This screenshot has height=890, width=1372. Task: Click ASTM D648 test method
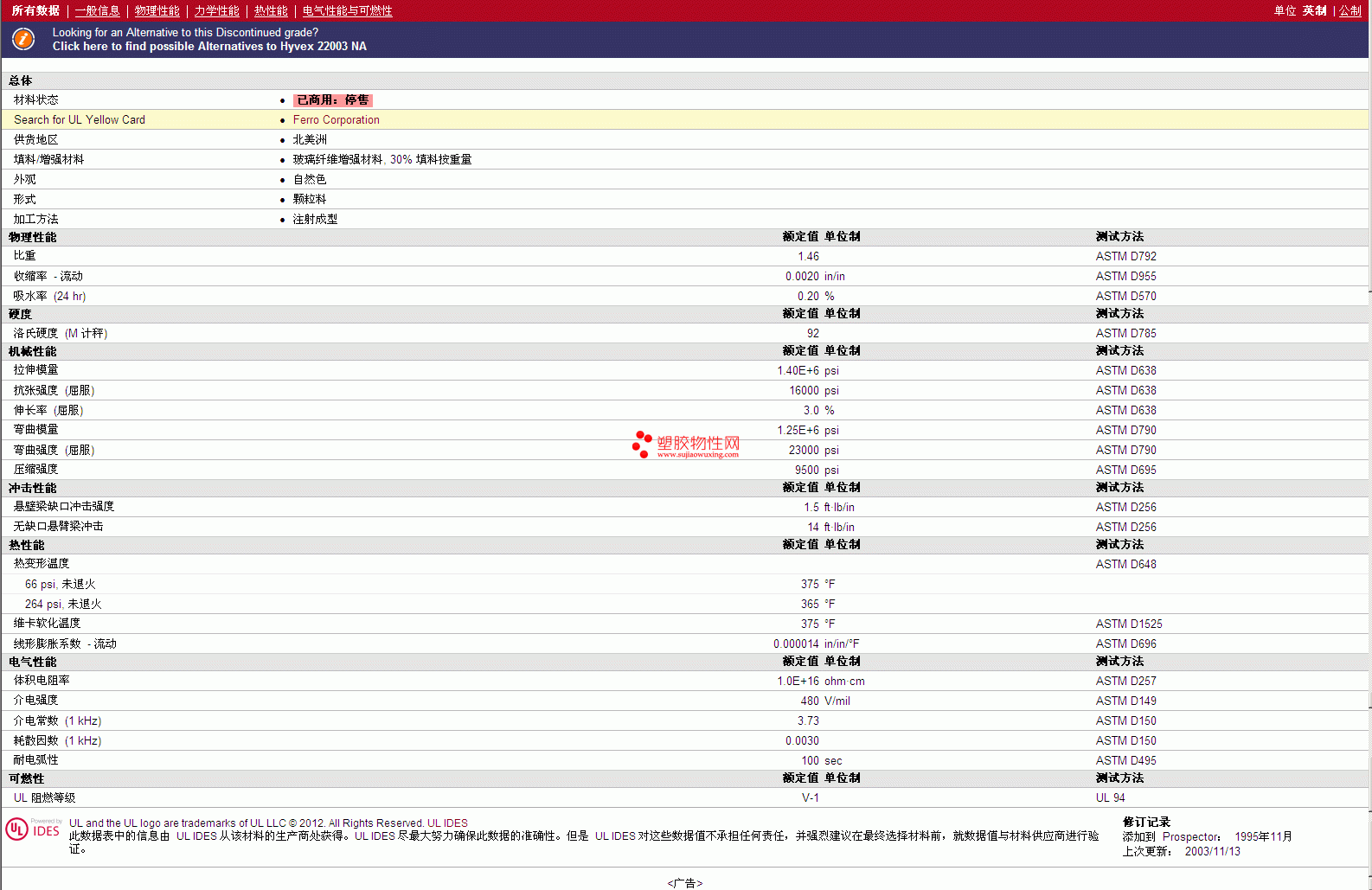click(x=1125, y=565)
